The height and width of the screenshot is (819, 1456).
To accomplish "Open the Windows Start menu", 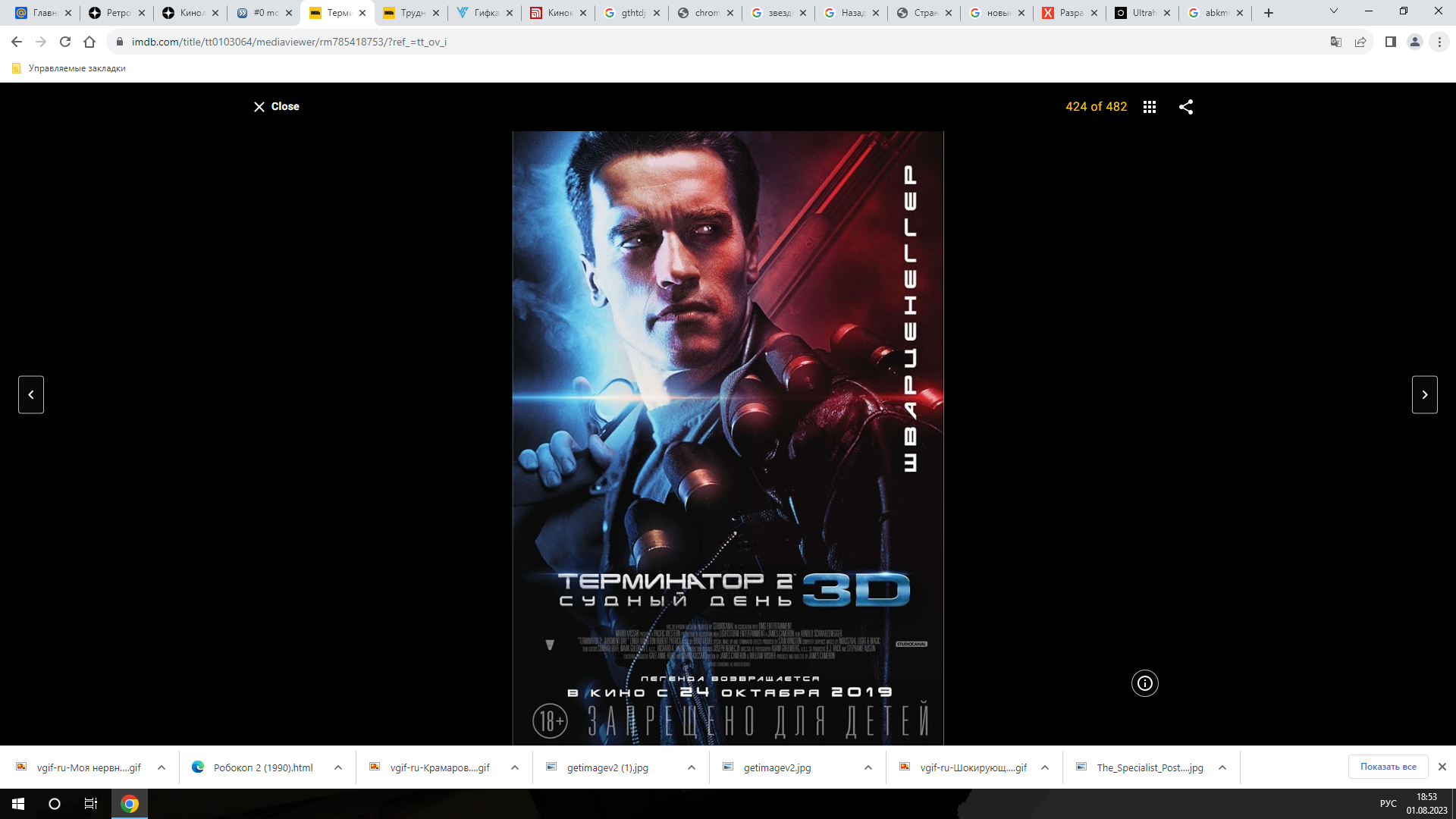I will 18,804.
